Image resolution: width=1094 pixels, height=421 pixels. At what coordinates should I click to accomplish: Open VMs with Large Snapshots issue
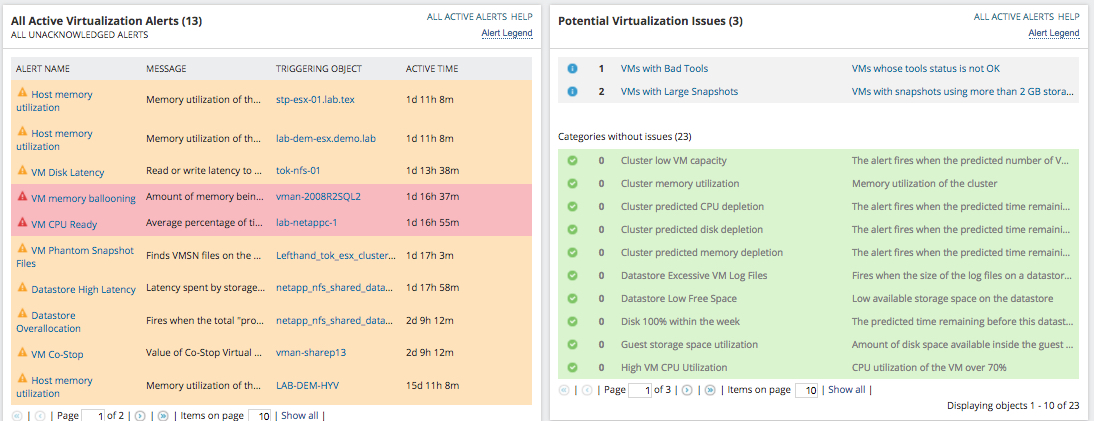click(679, 91)
